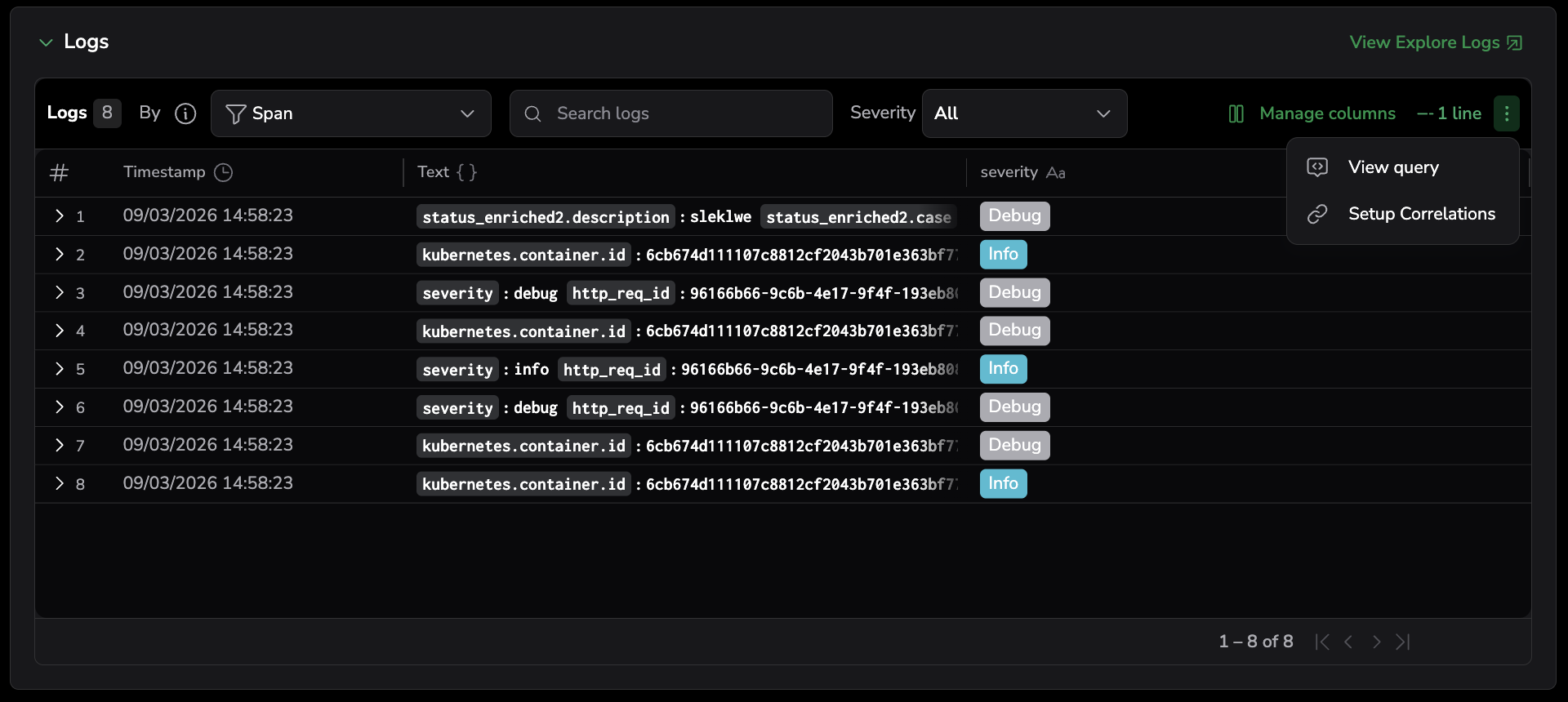Click the clock icon in Timestamp header
The height and width of the screenshot is (702, 1568).
tap(223, 172)
